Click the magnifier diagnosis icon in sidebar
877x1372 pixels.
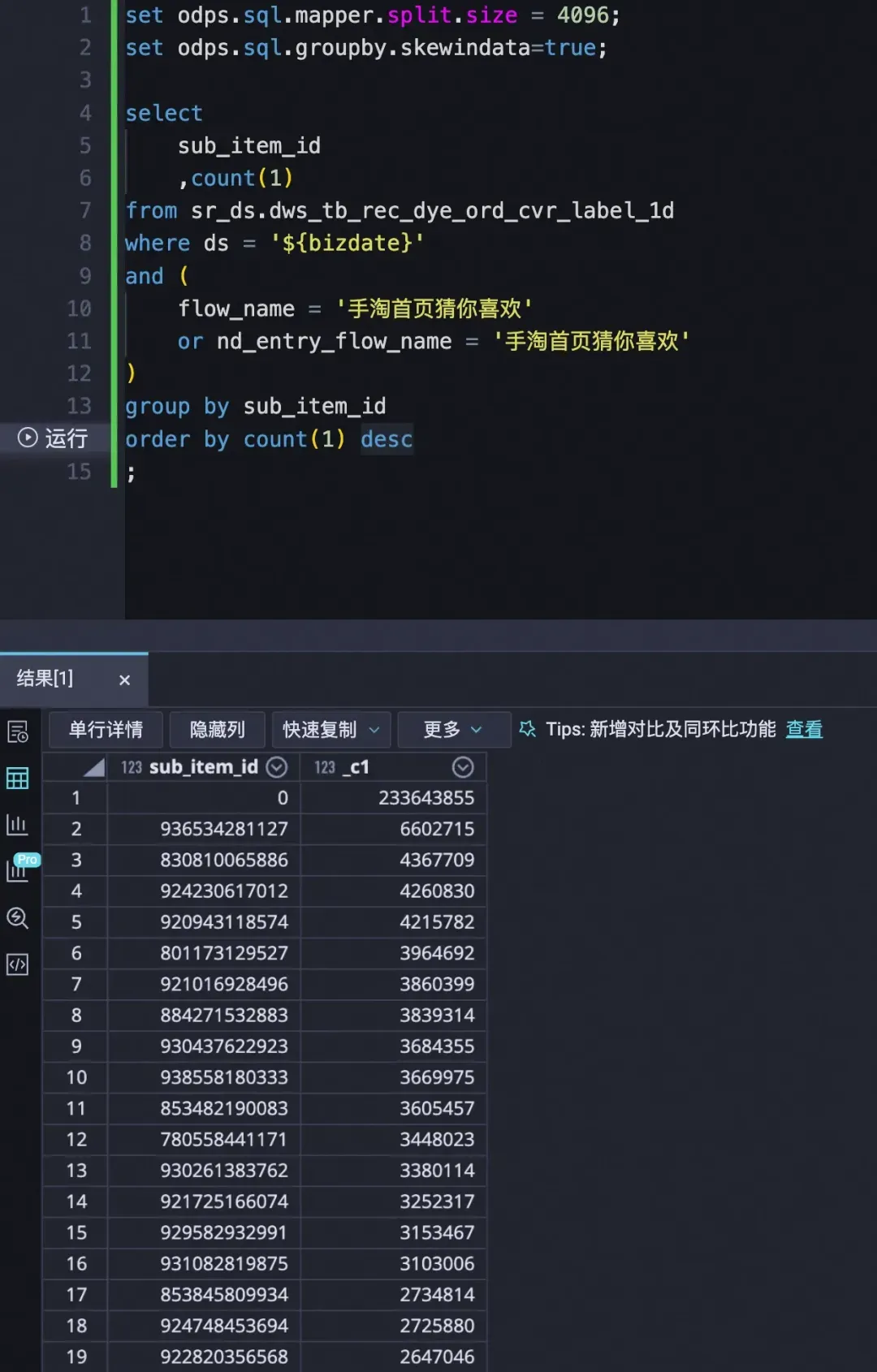point(18,918)
